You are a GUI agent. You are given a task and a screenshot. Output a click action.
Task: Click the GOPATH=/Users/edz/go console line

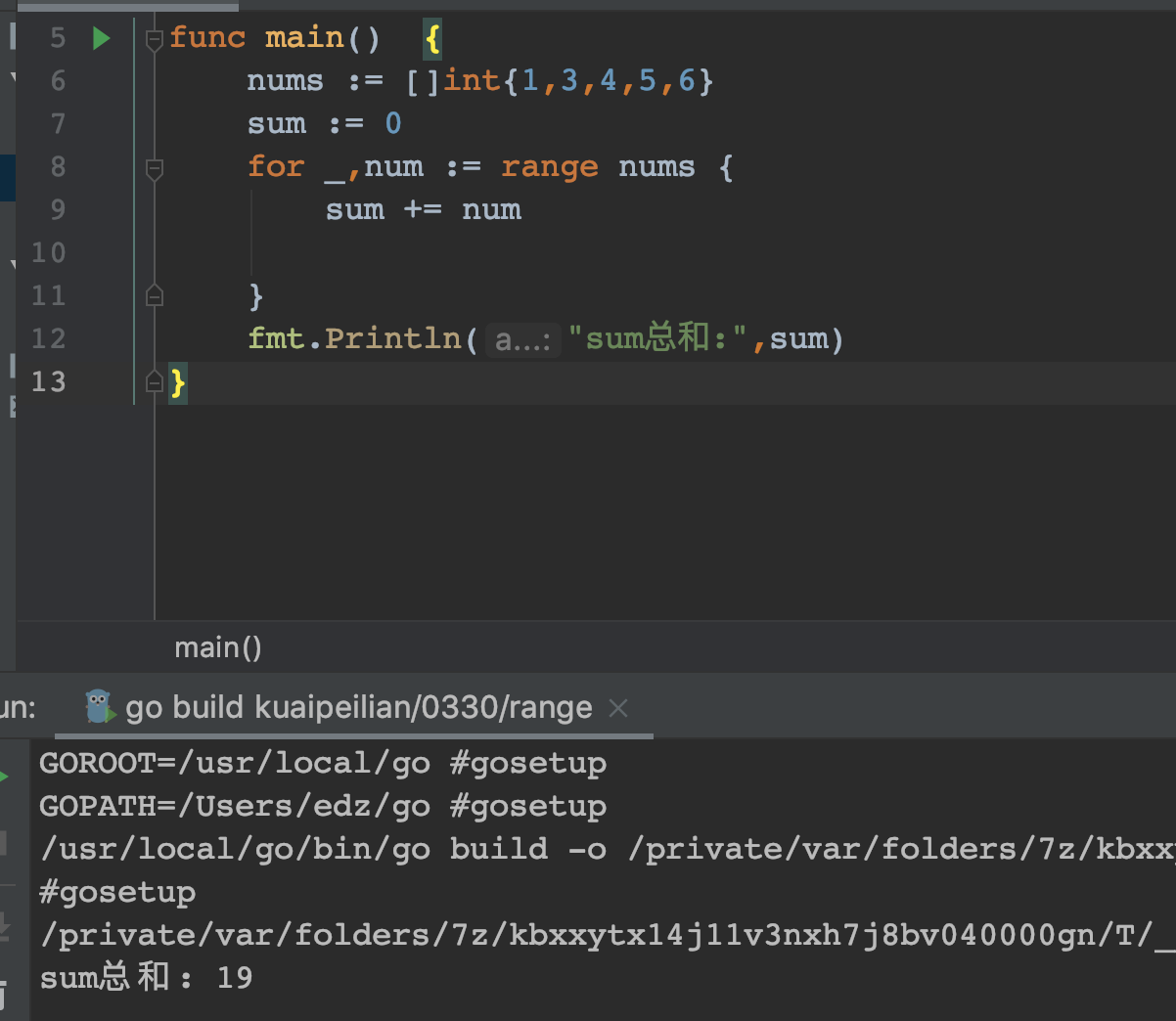click(x=323, y=806)
